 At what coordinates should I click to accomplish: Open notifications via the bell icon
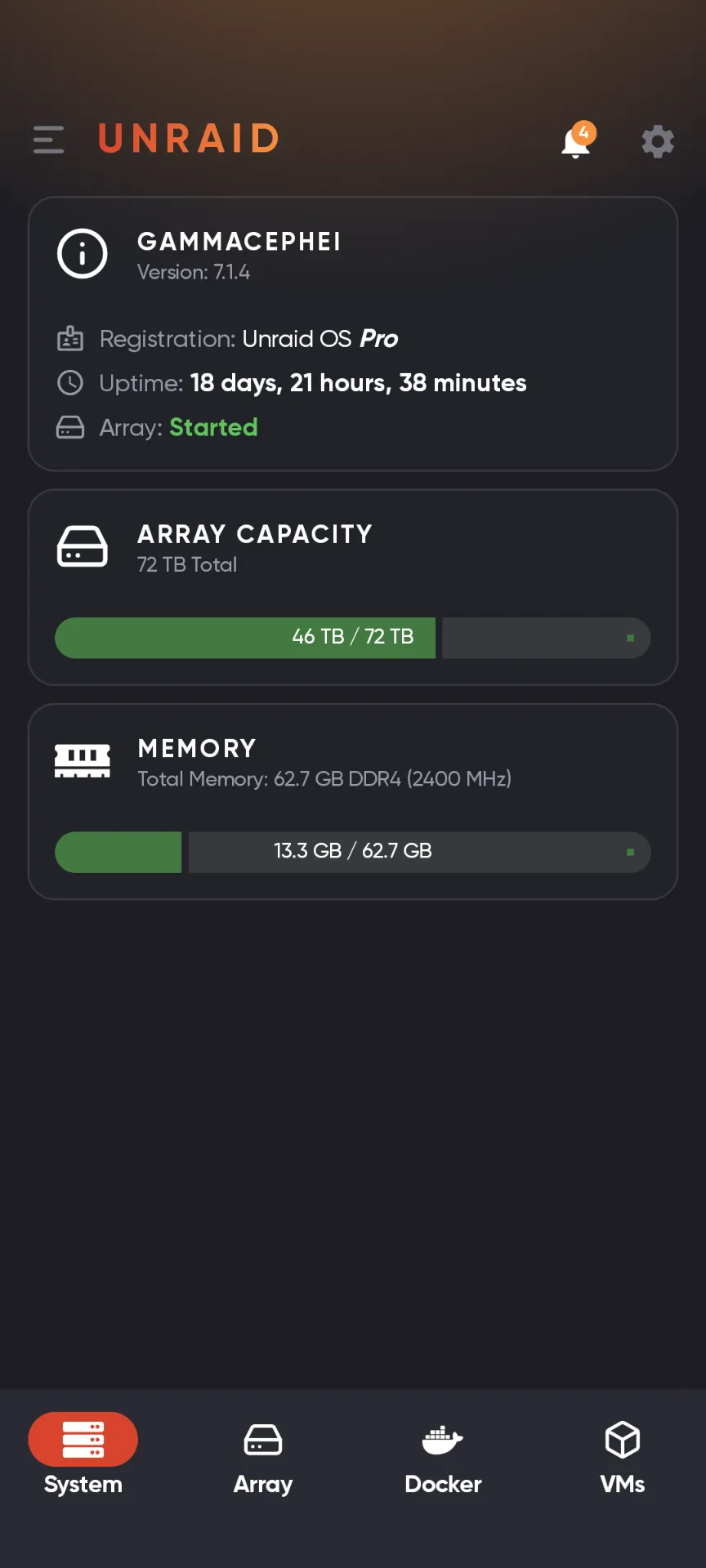pos(575,141)
